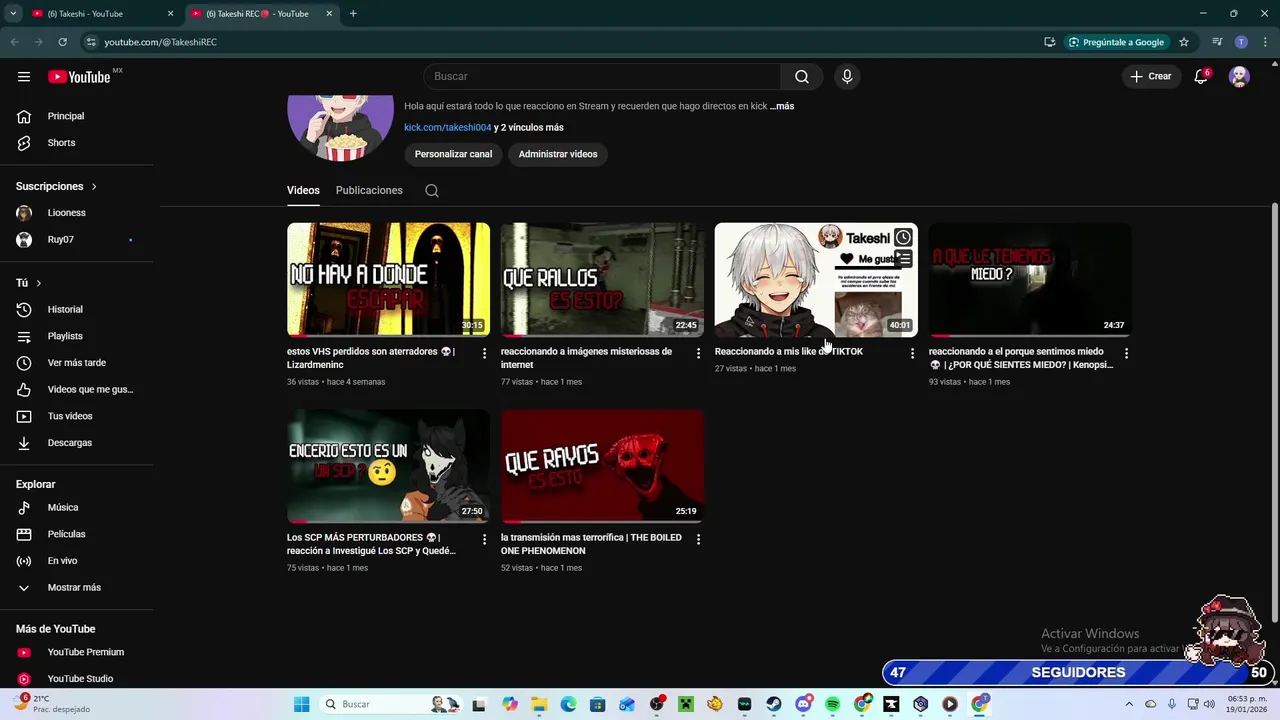Open the account avatar menu
This screenshot has width=1280, height=720.
1239,76
